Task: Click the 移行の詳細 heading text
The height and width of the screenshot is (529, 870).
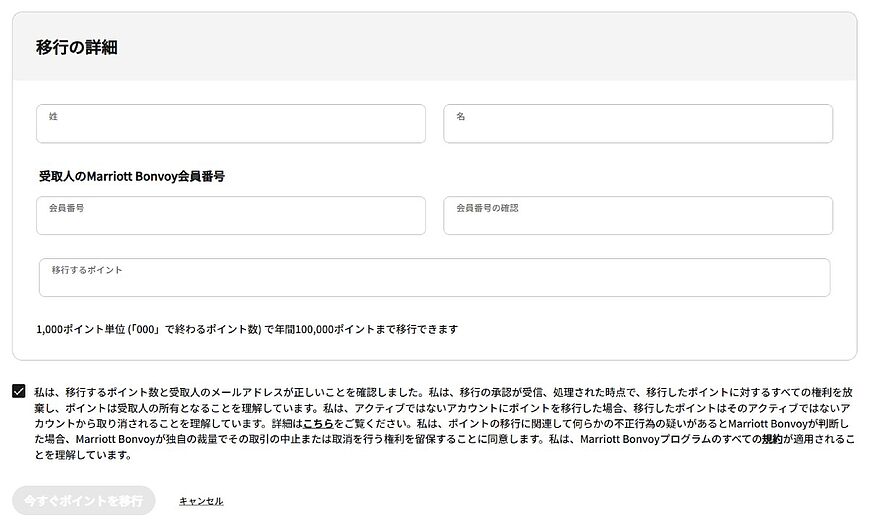Action: tap(77, 47)
